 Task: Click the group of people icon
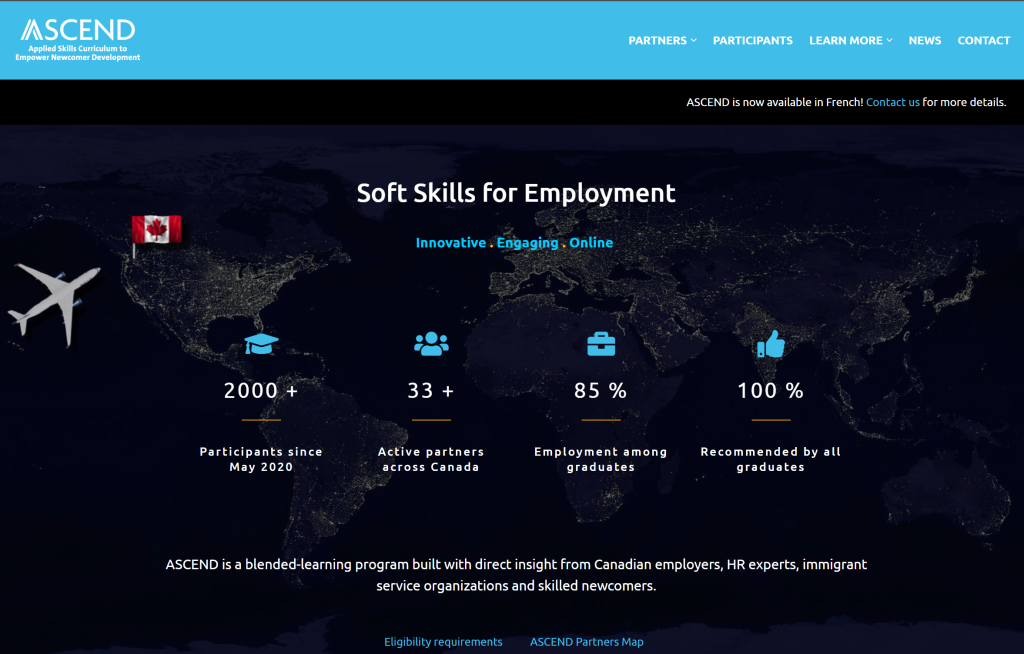431,344
